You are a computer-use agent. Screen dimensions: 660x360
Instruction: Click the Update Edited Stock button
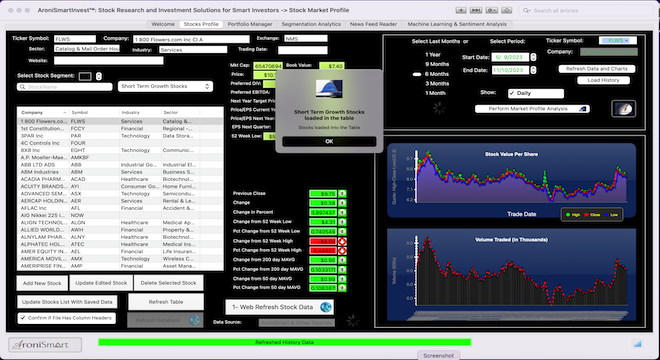tap(101, 283)
